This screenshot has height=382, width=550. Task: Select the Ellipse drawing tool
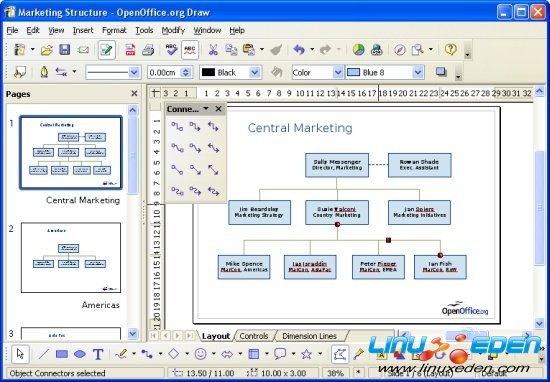tap(80, 354)
